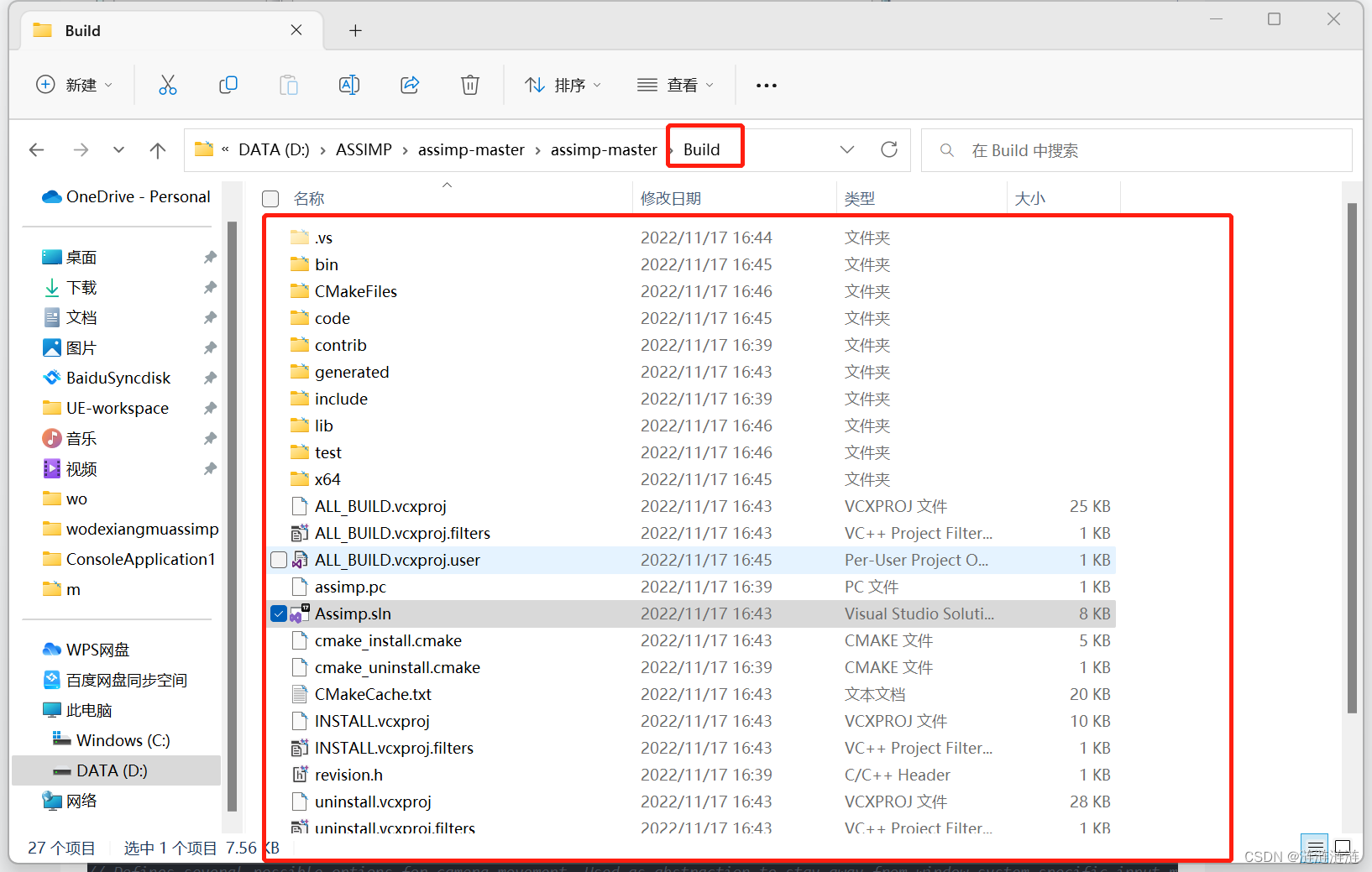
Task: Add a new tab with plus button
Action: pos(355,31)
